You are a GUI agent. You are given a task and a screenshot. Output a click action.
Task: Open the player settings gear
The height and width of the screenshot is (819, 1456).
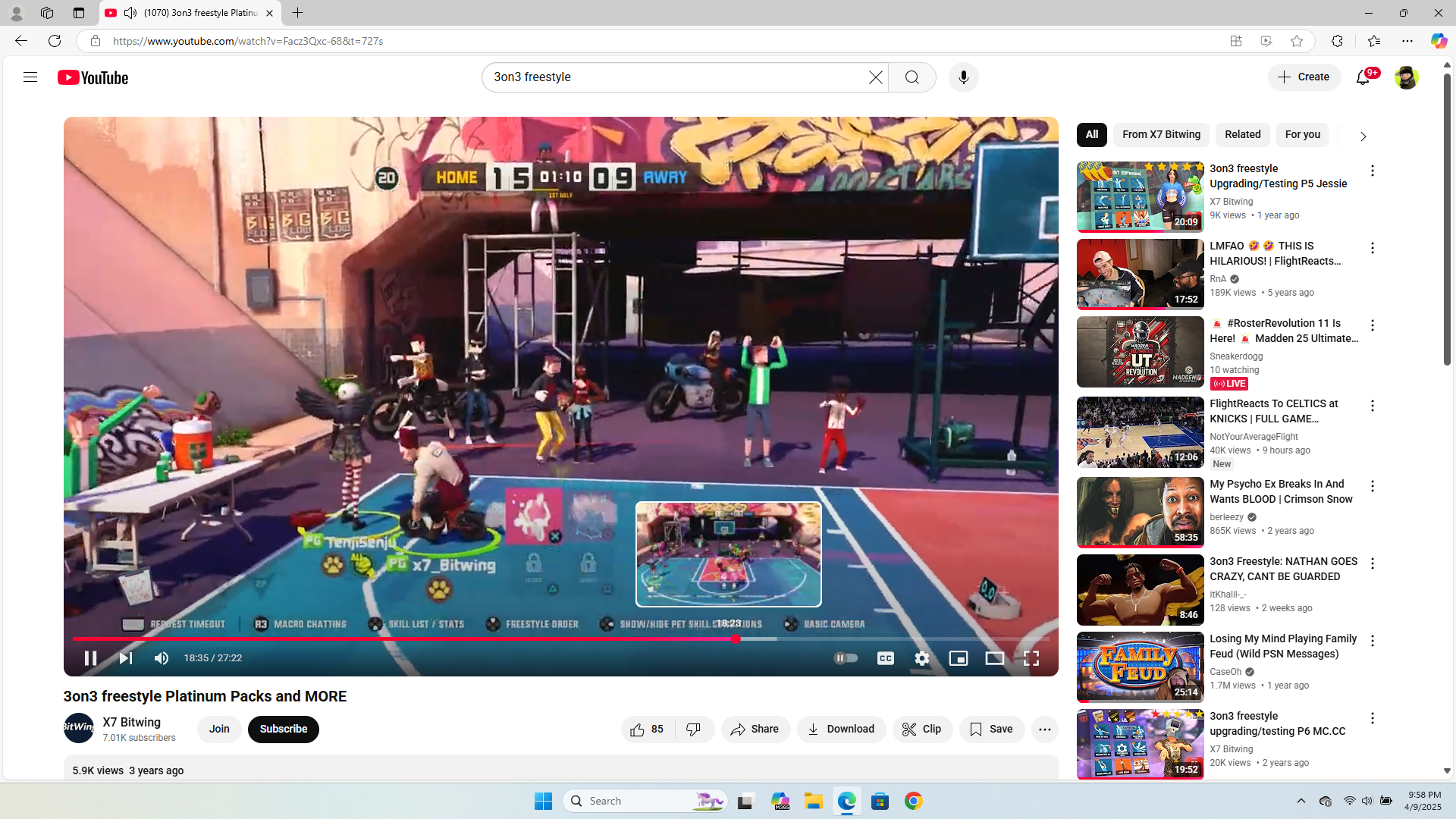click(921, 658)
